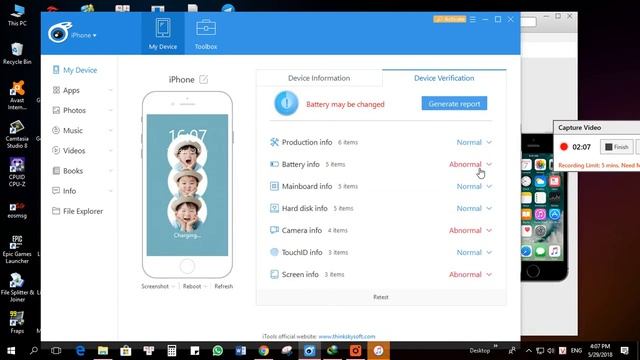Click the iTools eye logo
This screenshot has height=360, width=640.
59,33
